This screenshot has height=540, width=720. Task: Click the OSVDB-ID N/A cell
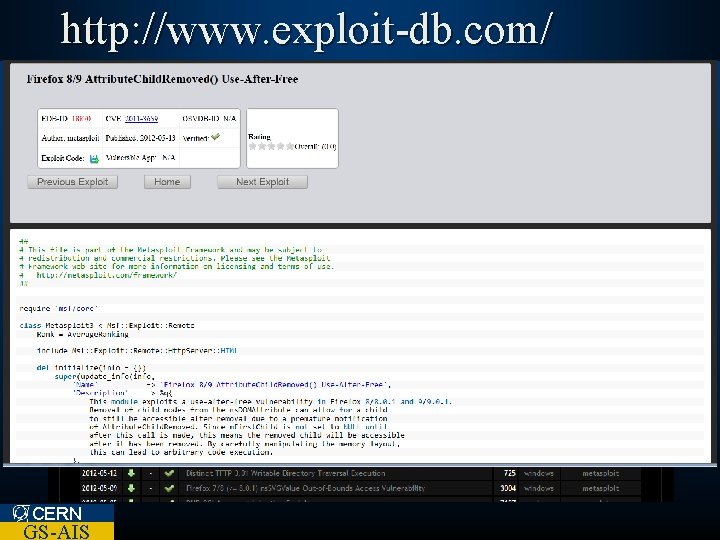pyautogui.click(x=209, y=118)
